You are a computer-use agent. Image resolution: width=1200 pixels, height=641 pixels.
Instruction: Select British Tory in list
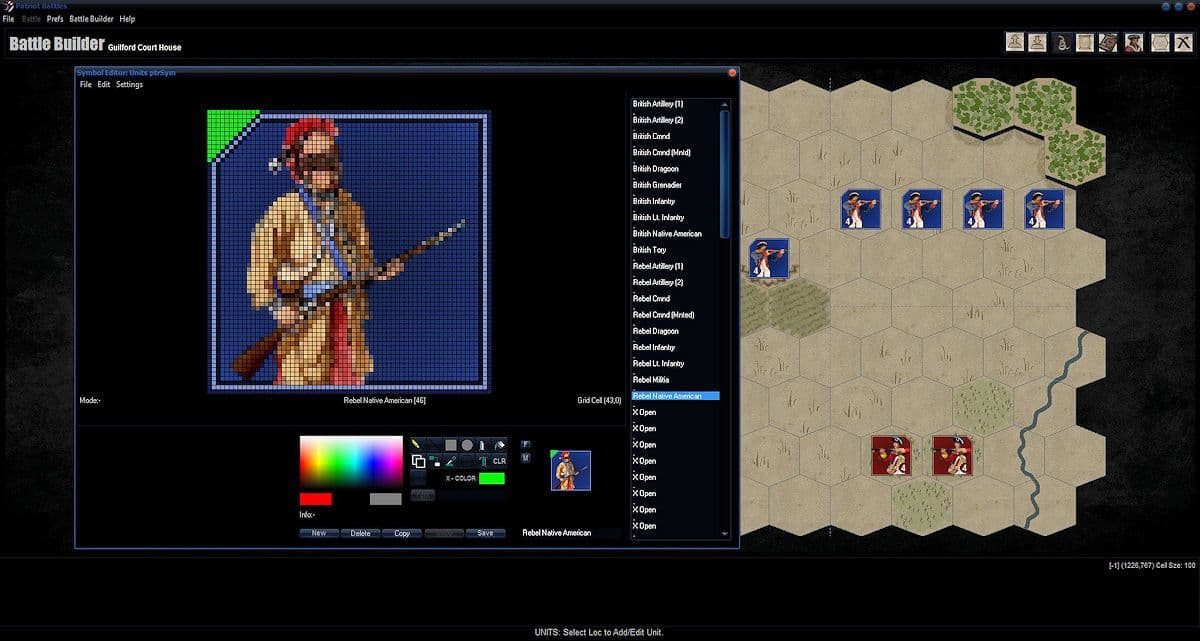[x=649, y=250]
